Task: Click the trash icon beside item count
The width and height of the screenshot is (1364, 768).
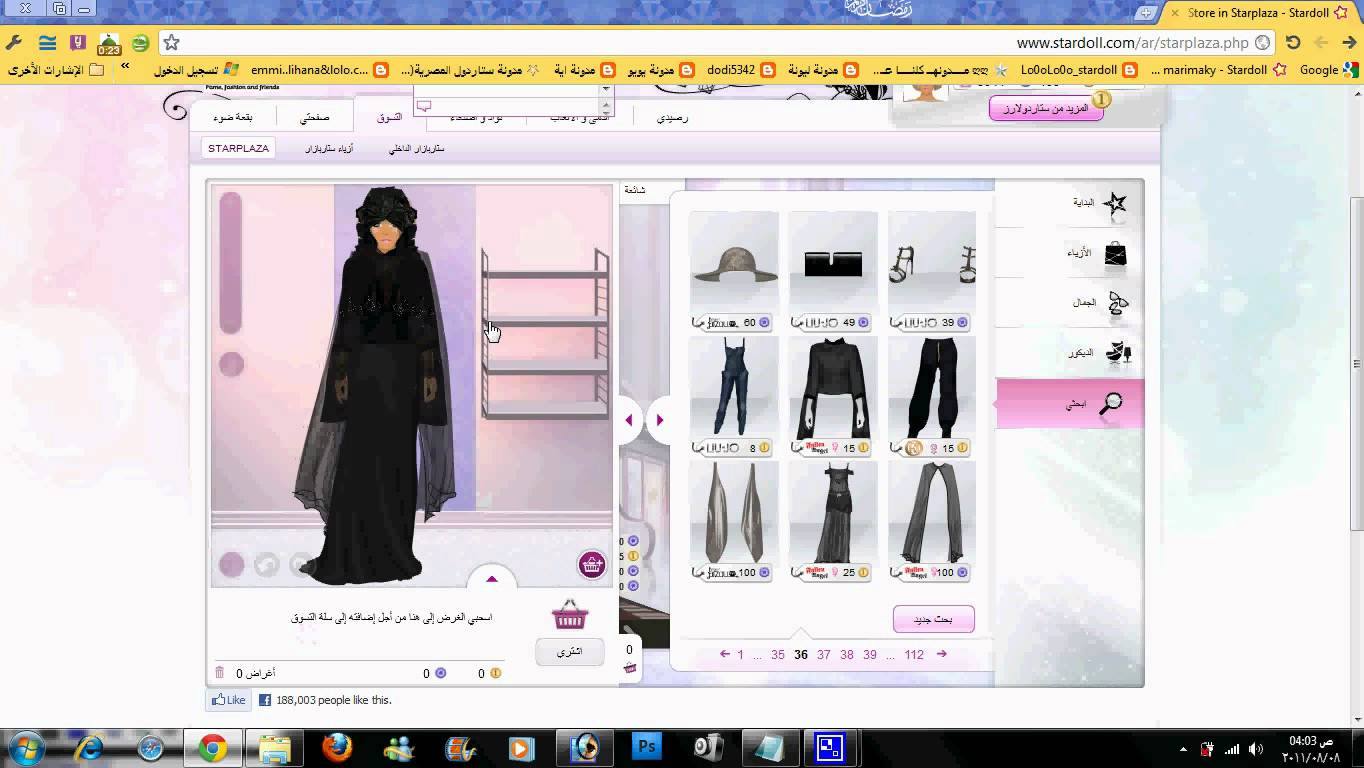Action: click(x=220, y=673)
